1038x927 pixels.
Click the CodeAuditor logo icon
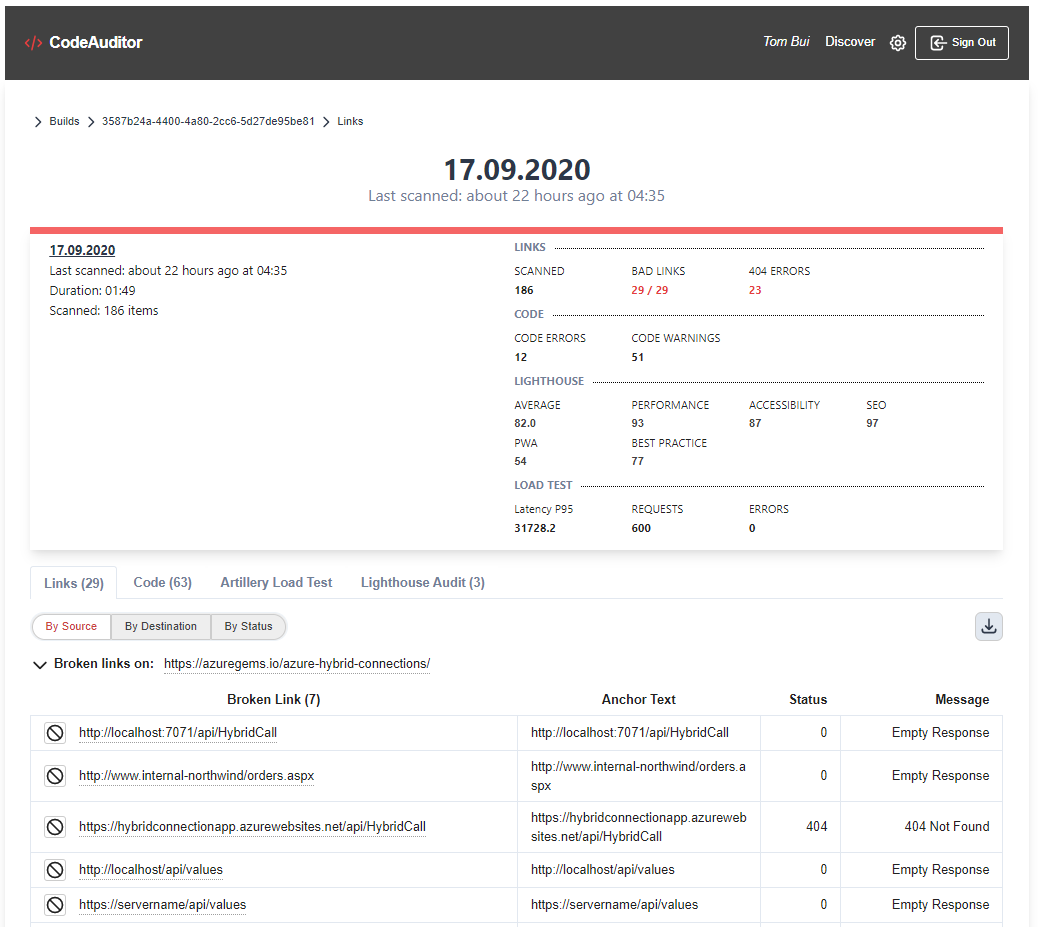pyautogui.click(x=32, y=42)
